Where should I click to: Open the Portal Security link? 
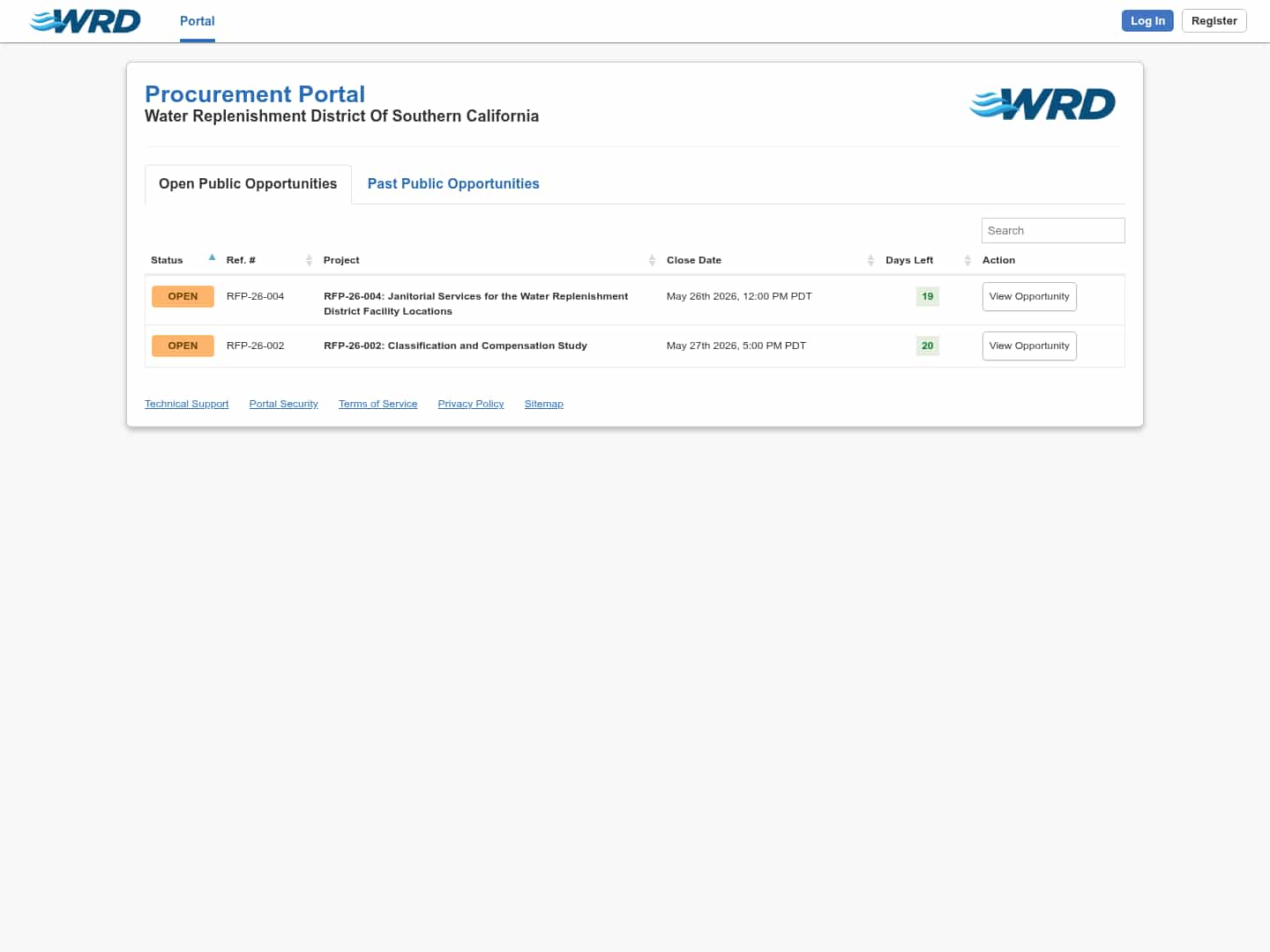284,404
